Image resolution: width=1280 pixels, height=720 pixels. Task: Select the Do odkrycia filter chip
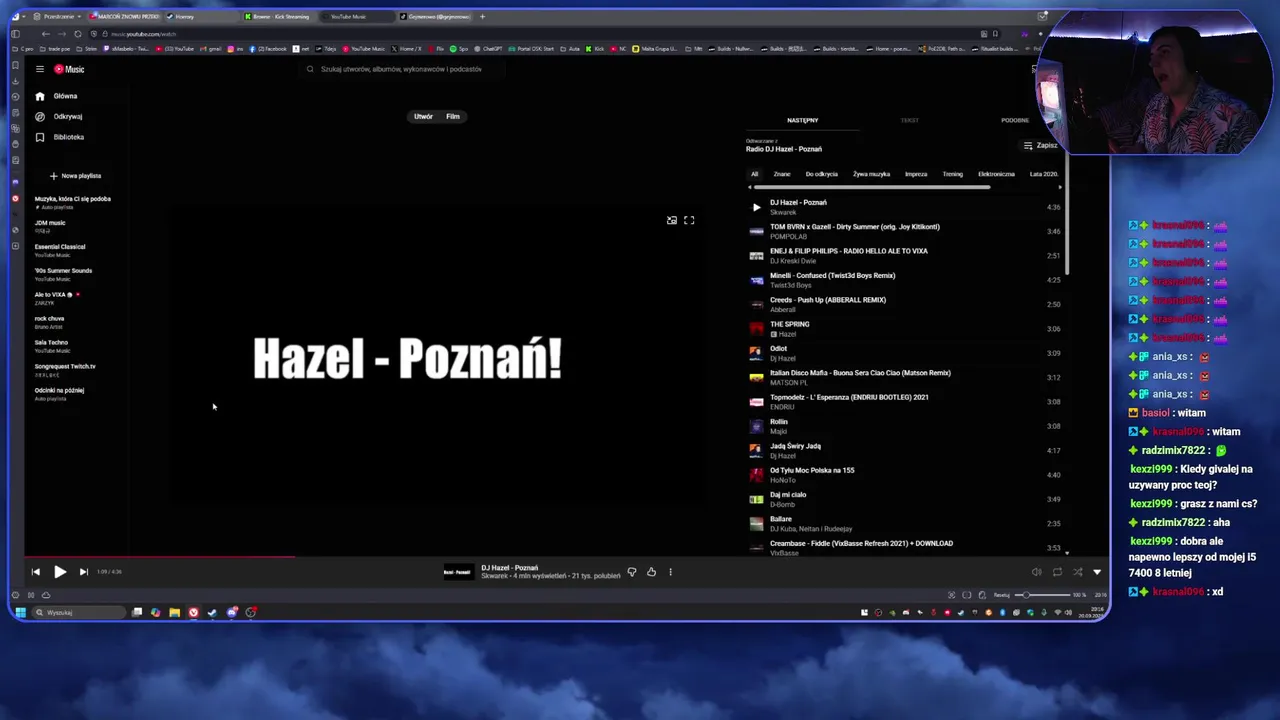pos(821,174)
